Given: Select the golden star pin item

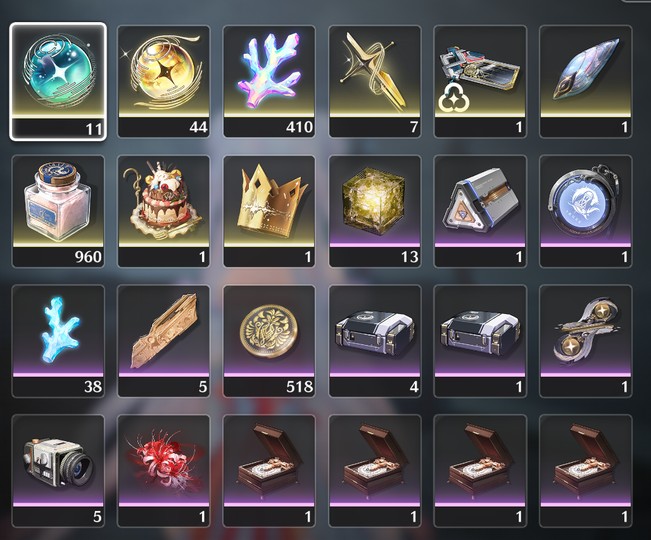Looking at the screenshot, I should tap(374, 81).
